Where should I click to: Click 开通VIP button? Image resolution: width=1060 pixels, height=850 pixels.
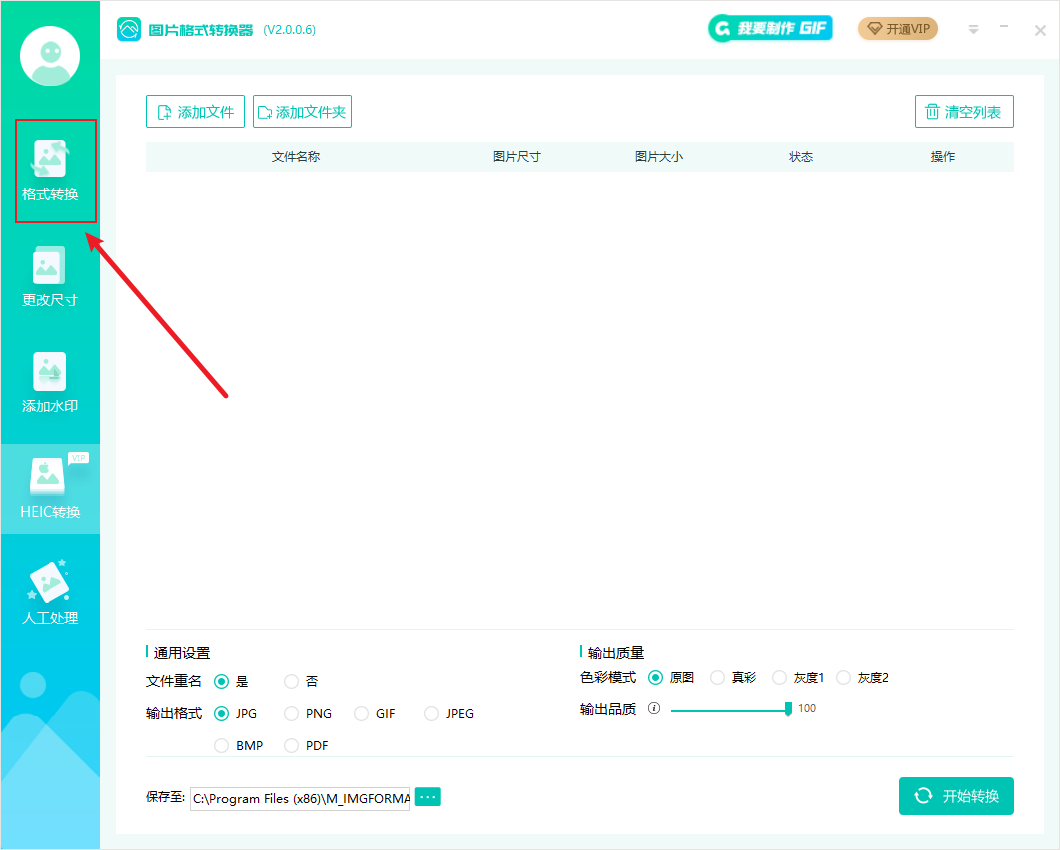(x=898, y=29)
